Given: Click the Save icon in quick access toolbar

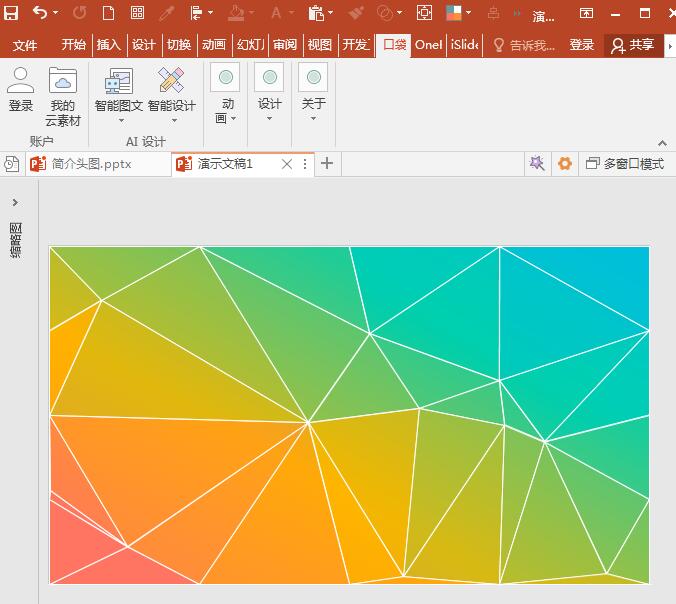Looking at the screenshot, I should [x=11, y=14].
